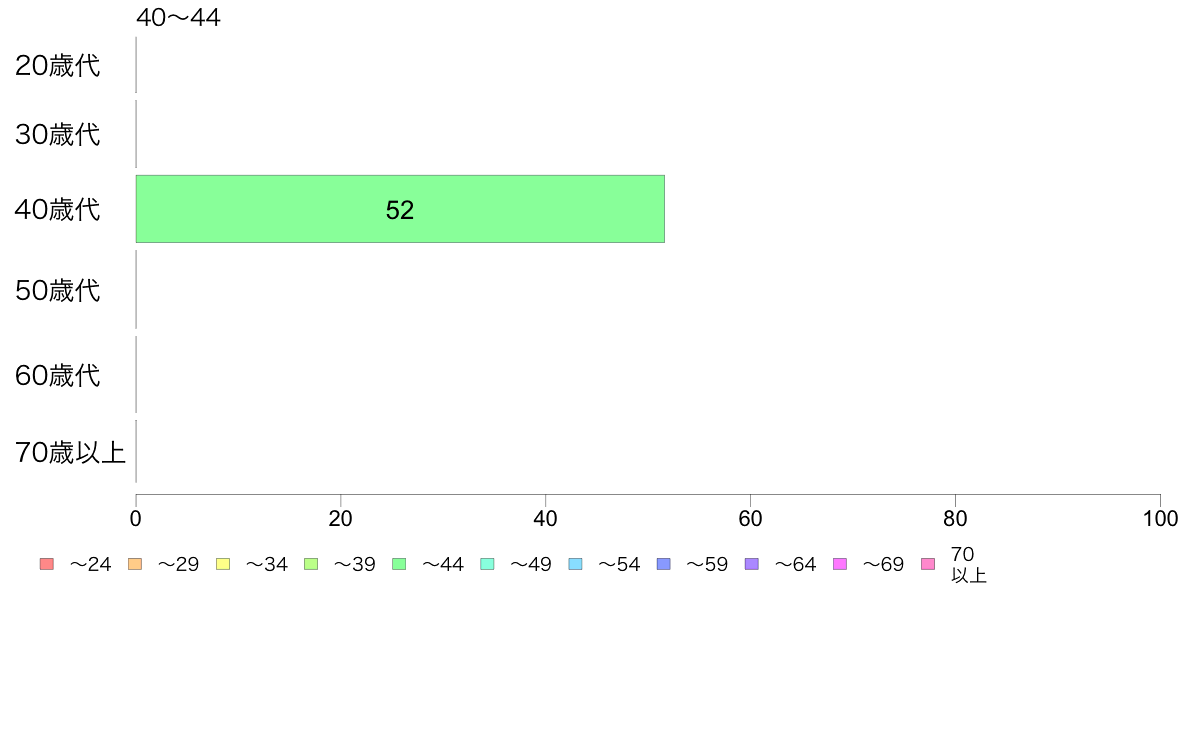Click the light blue ~54 legend swatch

(575, 564)
